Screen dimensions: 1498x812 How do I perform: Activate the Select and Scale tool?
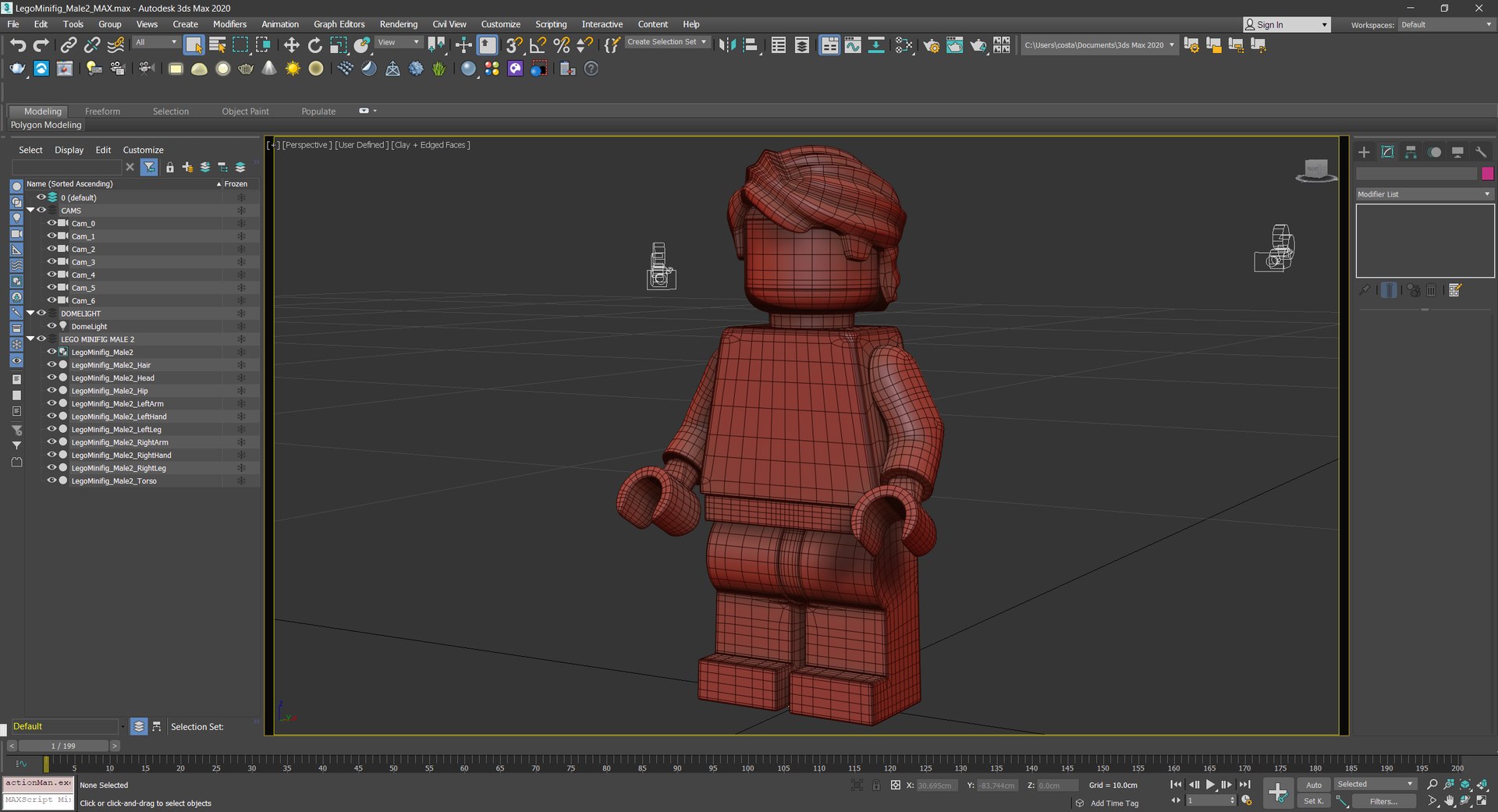(338, 45)
